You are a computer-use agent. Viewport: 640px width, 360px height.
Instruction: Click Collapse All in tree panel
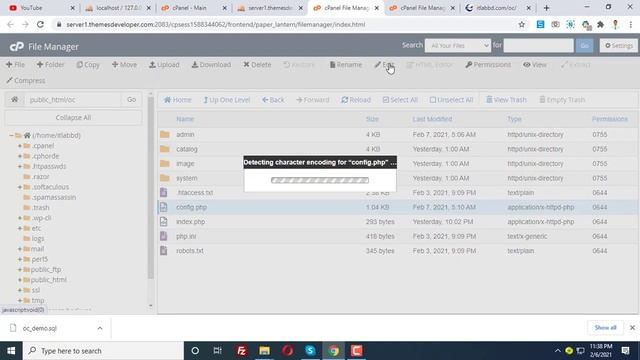73,118
